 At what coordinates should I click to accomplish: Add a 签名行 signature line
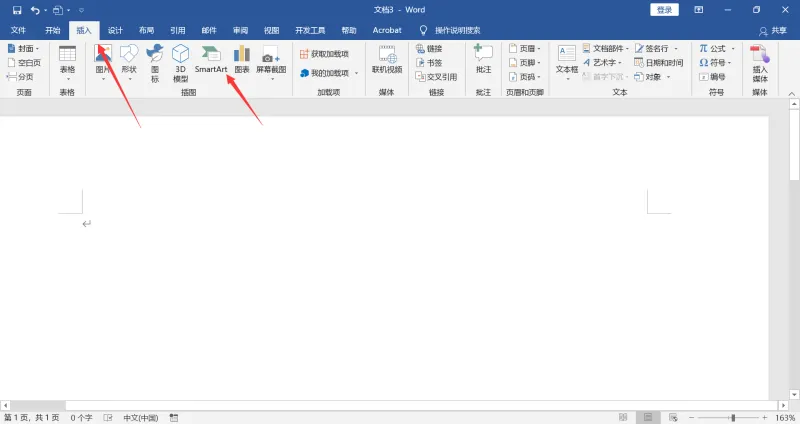(x=656, y=48)
